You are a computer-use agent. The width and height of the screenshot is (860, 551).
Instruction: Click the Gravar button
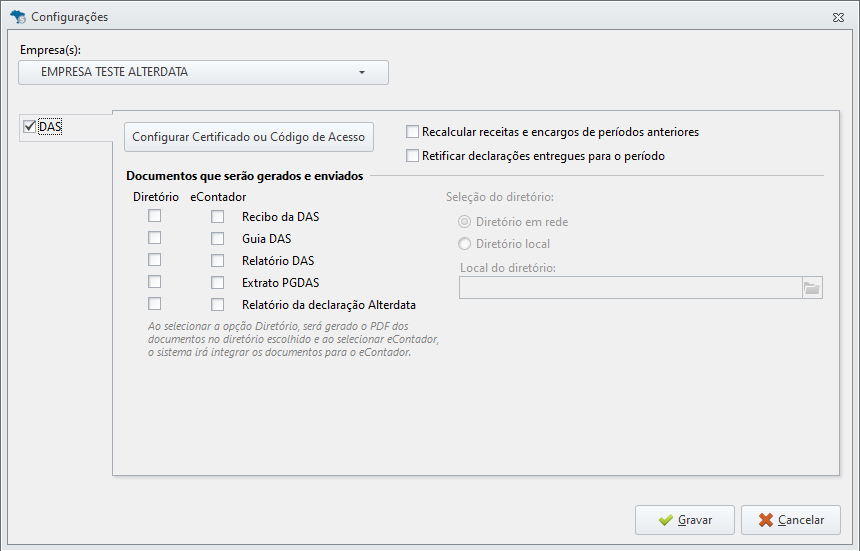pyautogui.click(x=684, y=520)
